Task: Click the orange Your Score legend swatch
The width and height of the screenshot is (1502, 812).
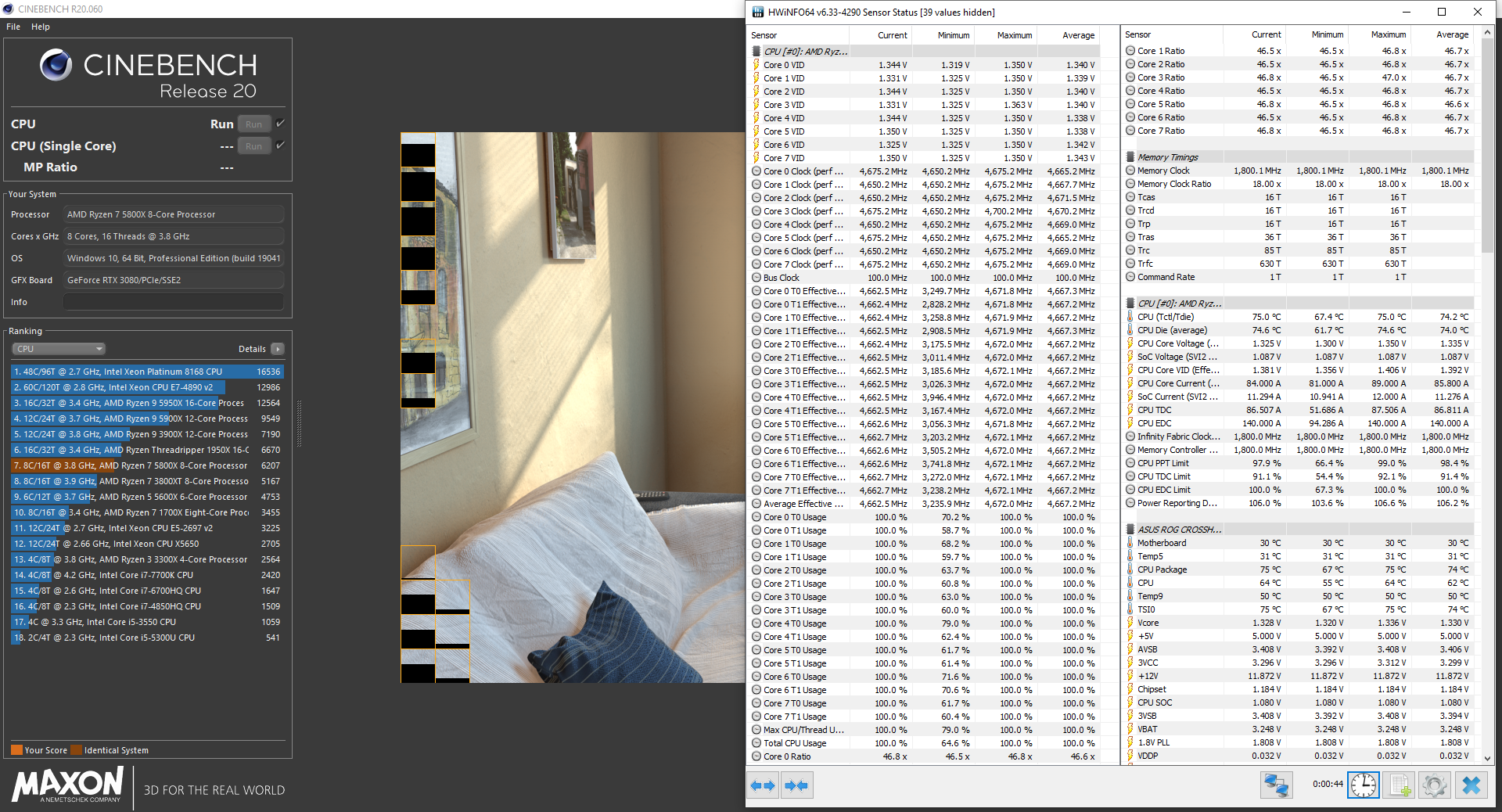Action: pos(16,750)
